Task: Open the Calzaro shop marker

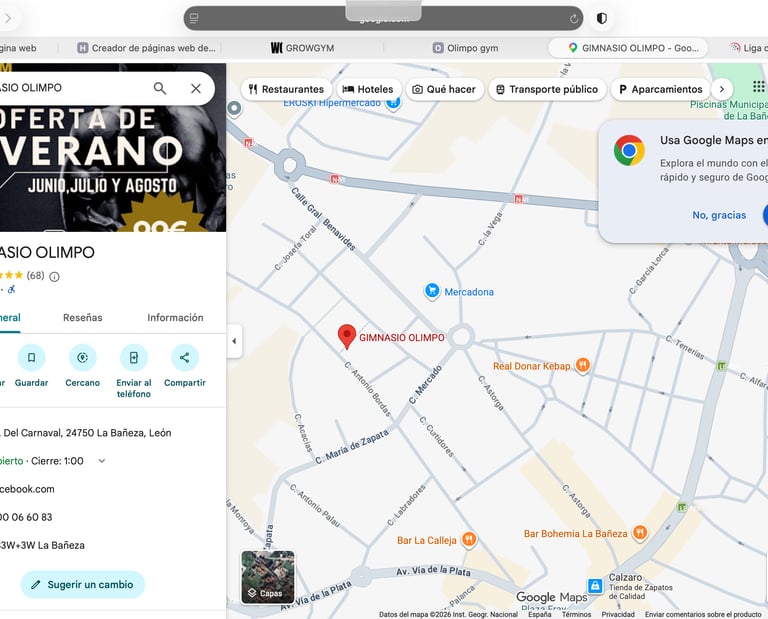Action: 595,585
